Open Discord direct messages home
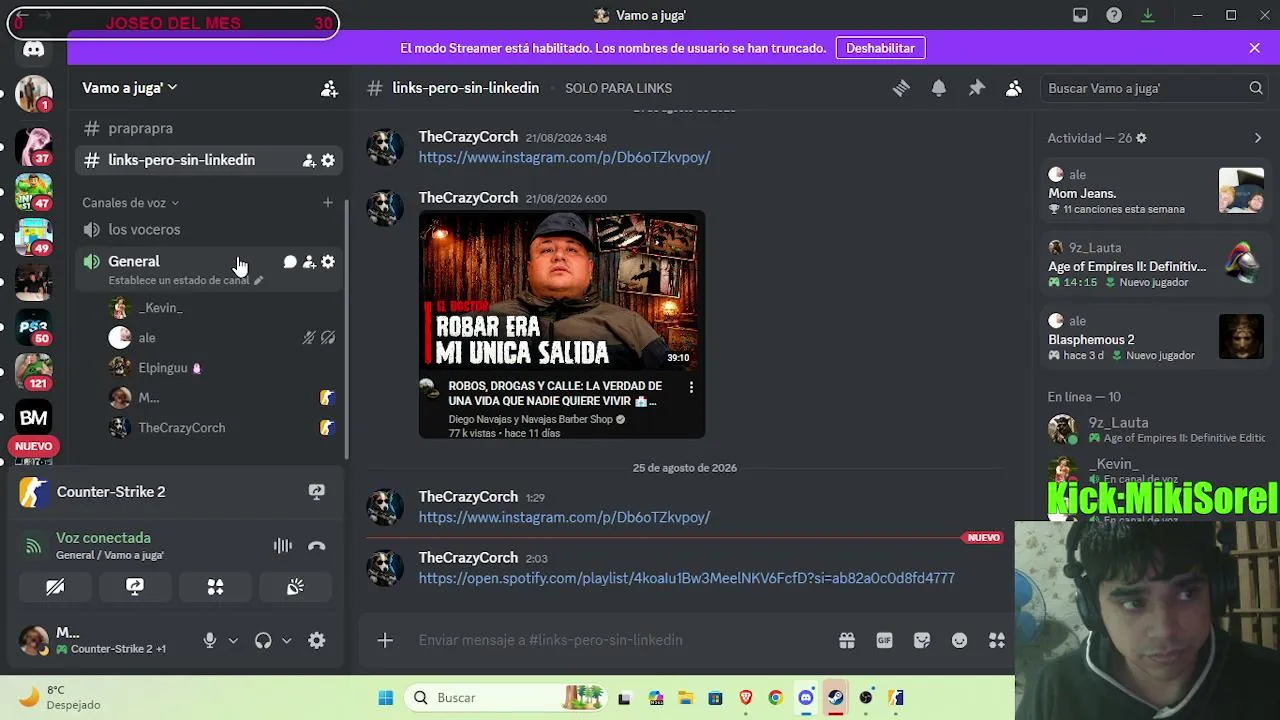Image resolution: width=1280 pixels, height=720 pixels. 34,49
